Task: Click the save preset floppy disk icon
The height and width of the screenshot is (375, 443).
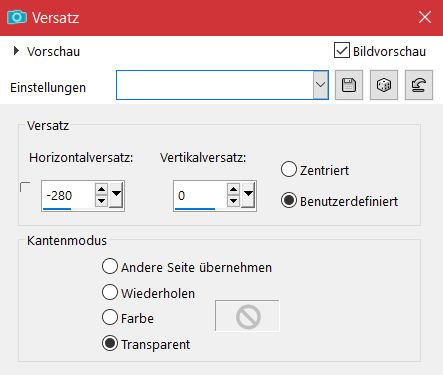Action: click(349, 85)
